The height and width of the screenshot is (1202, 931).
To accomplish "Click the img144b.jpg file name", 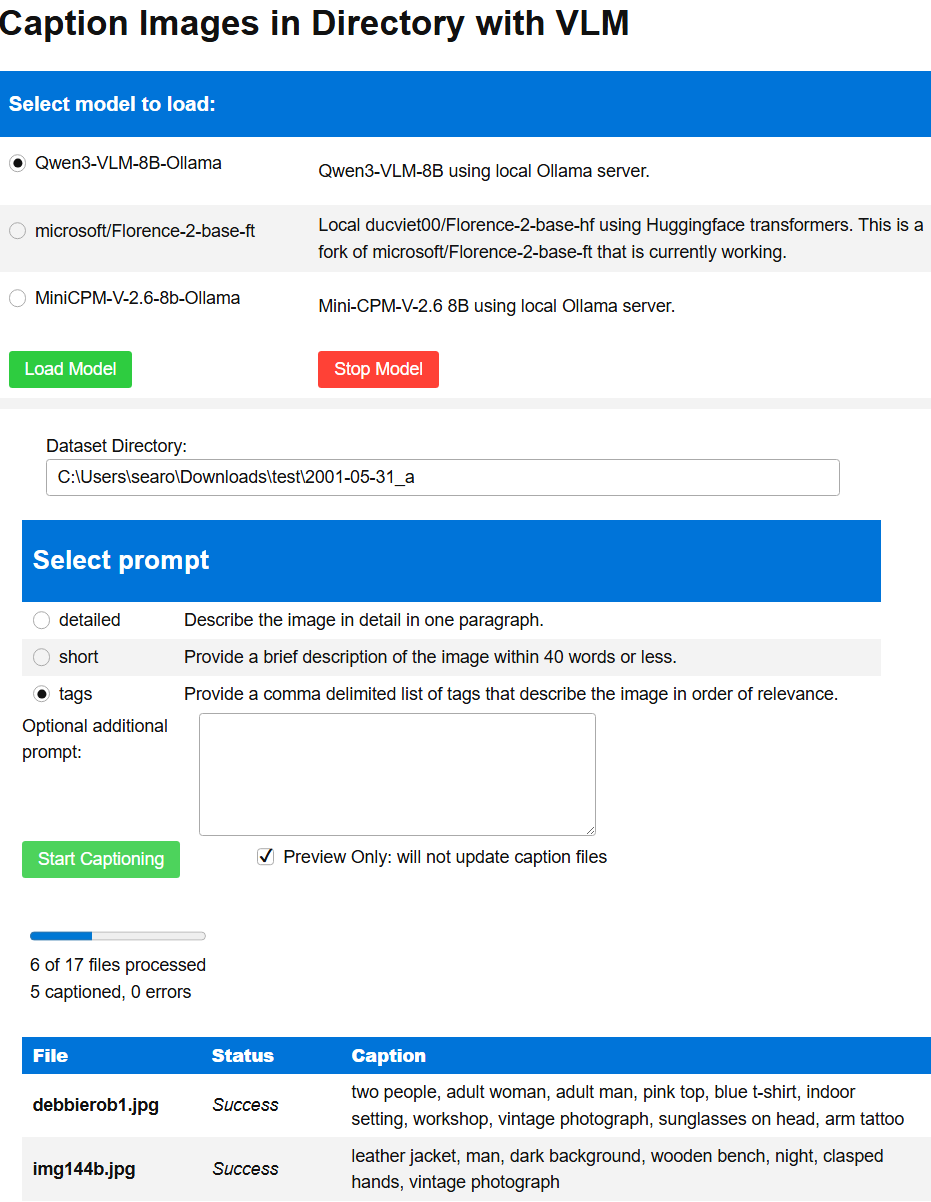I will point(84,1169).
